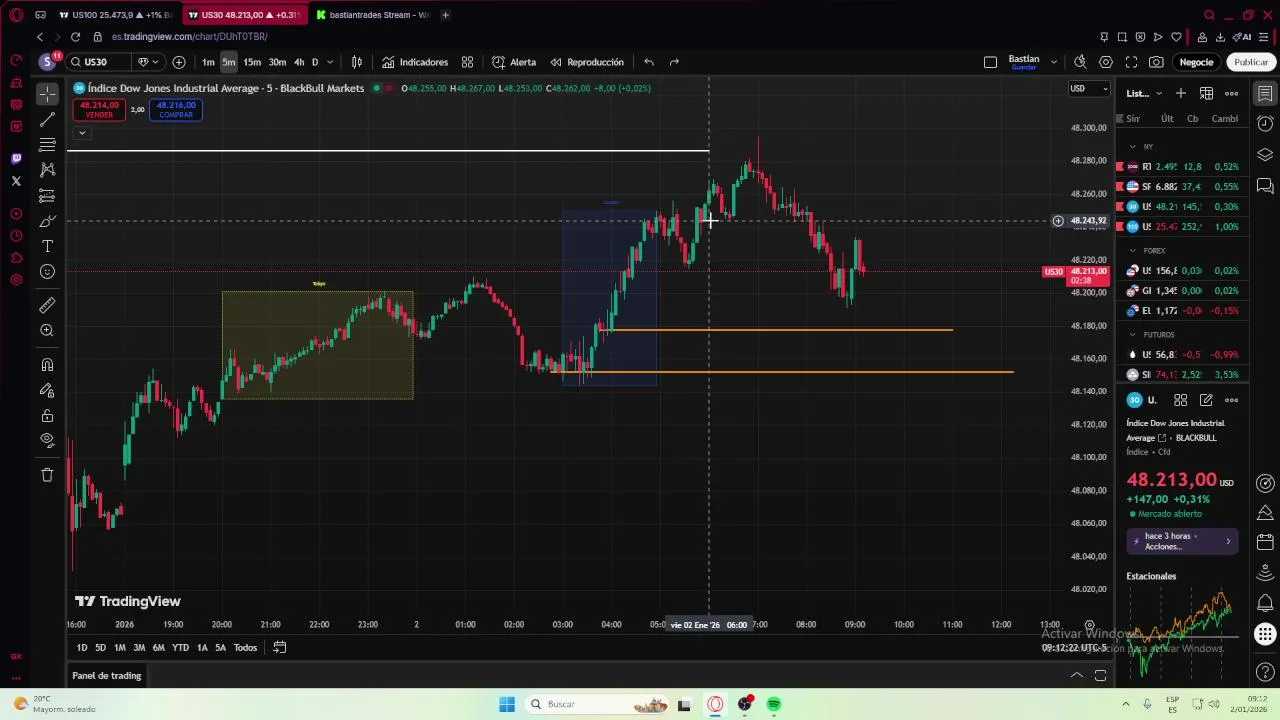Select the Todos date range tab
The image size is (1280, 720).
245,647
